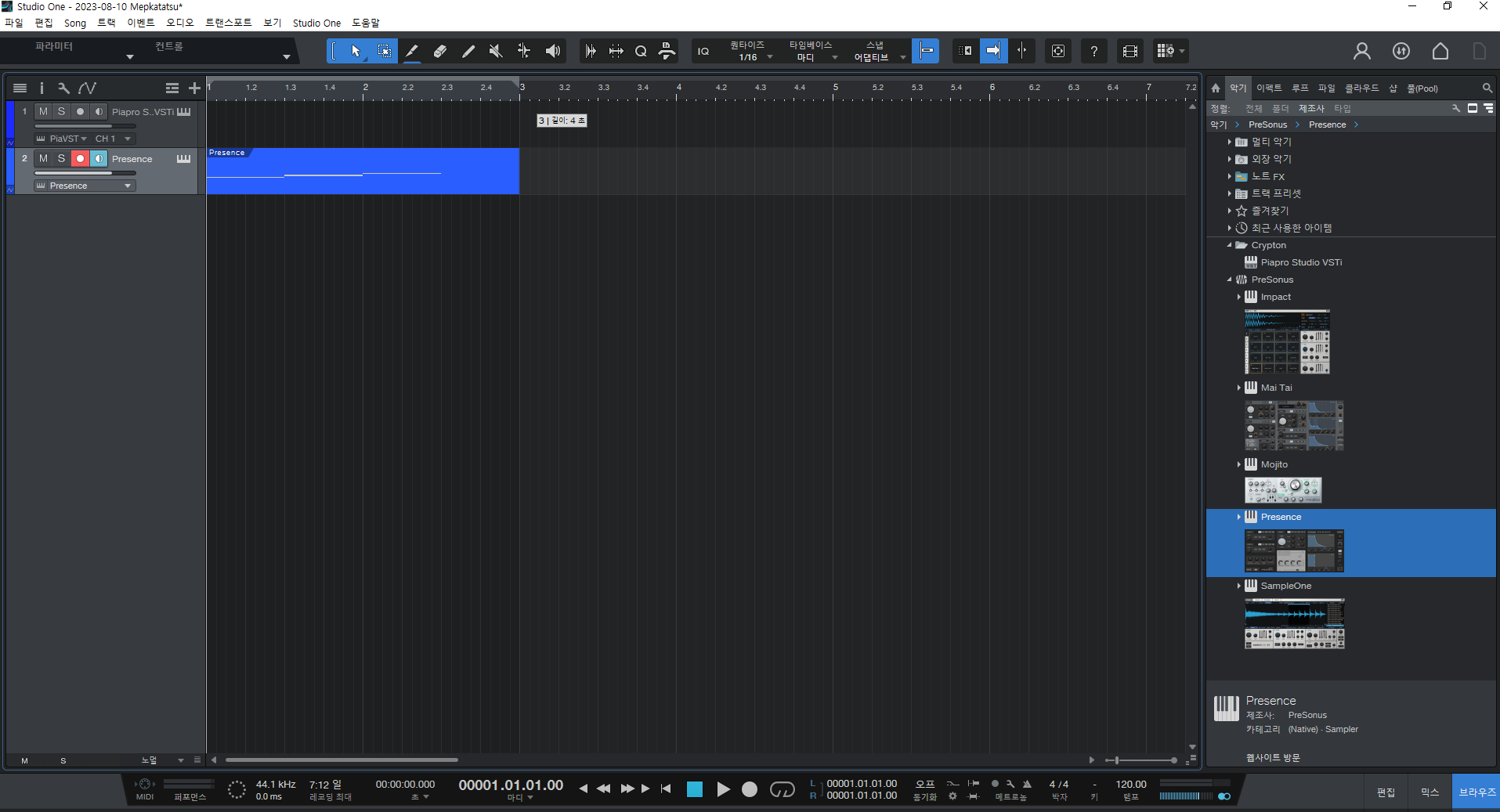Select the Mute tool
1500x812 pixels.
click(x=496, y=51)
